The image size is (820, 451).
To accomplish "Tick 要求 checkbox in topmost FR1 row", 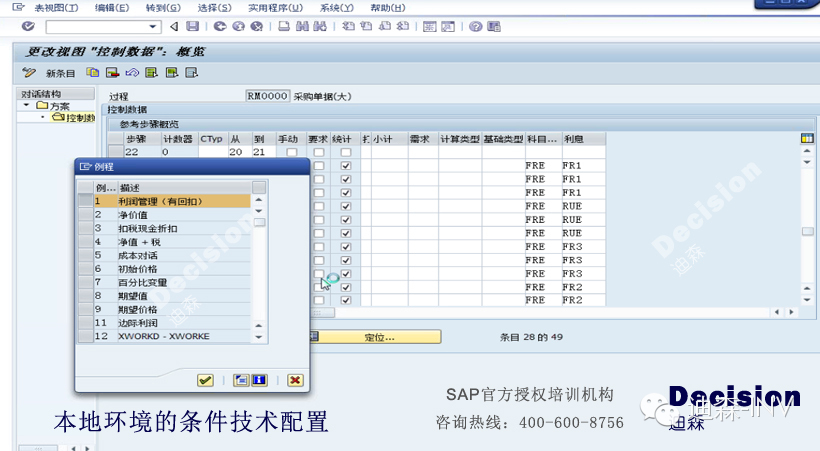I will coord(318,166).
